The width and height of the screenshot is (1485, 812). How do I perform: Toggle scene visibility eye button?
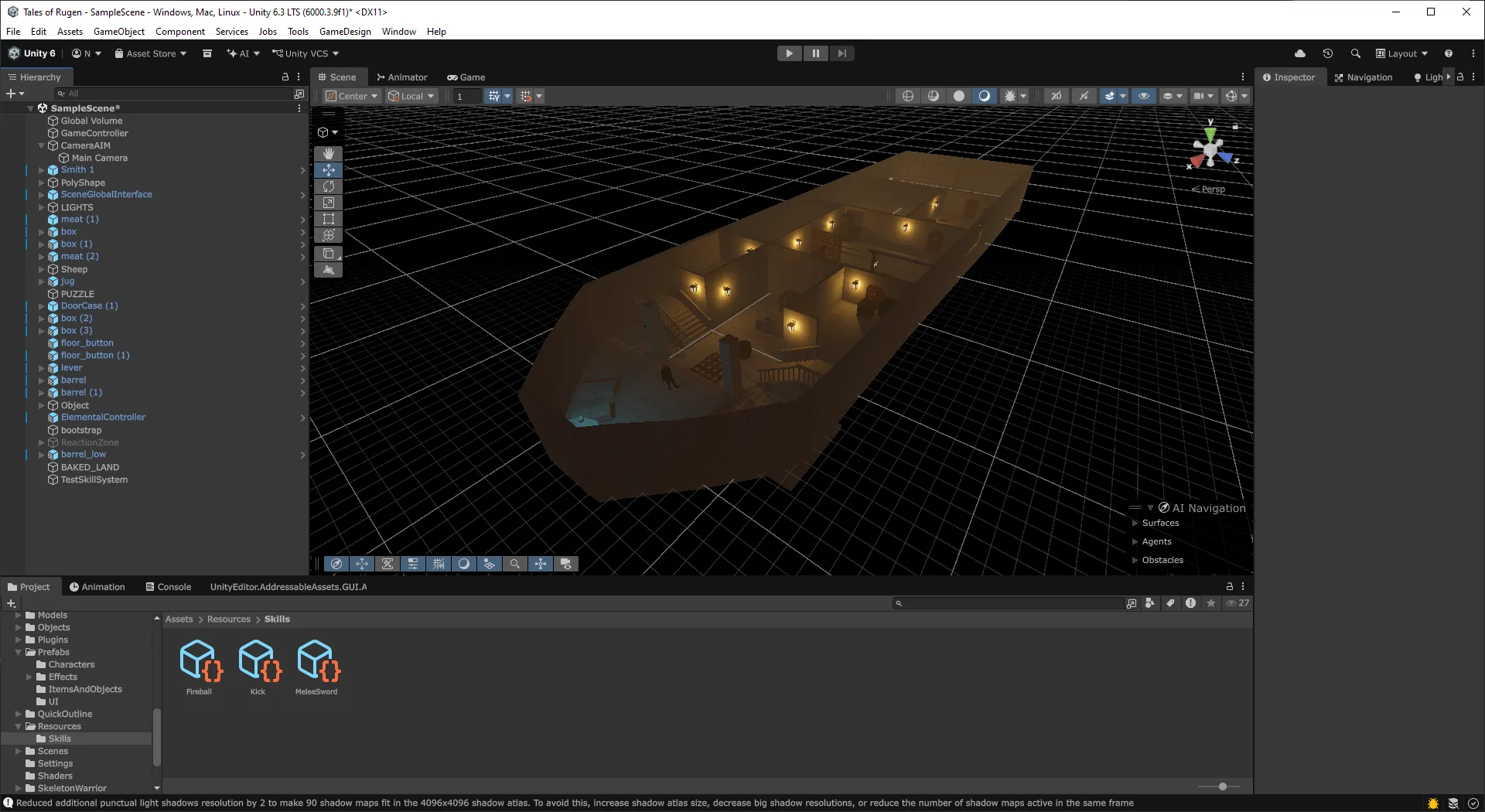[x=1143, y=96]
